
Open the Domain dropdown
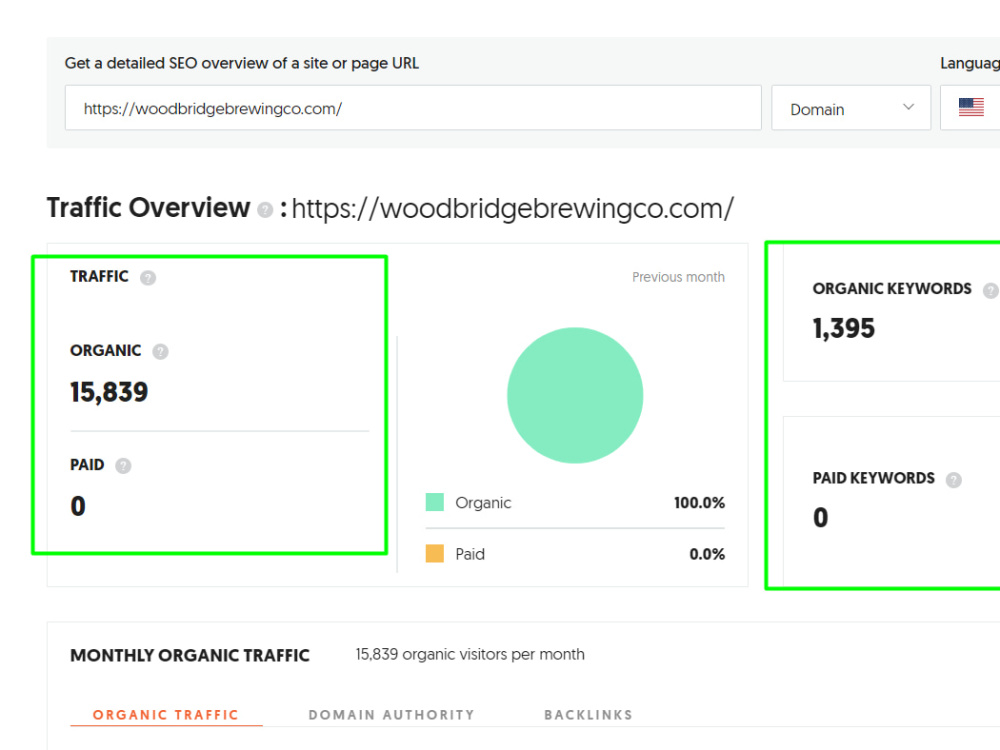(x=851, y=108)
